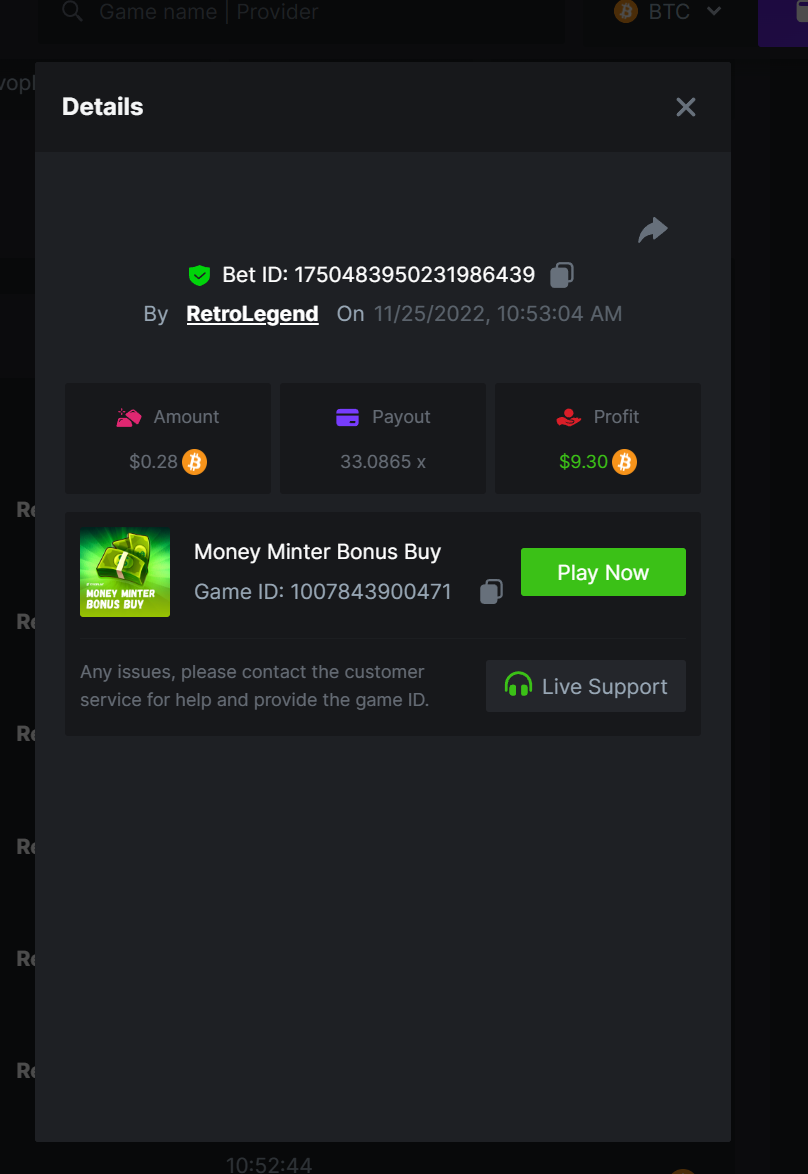Click the purple Payout card icon

(347, 417)
